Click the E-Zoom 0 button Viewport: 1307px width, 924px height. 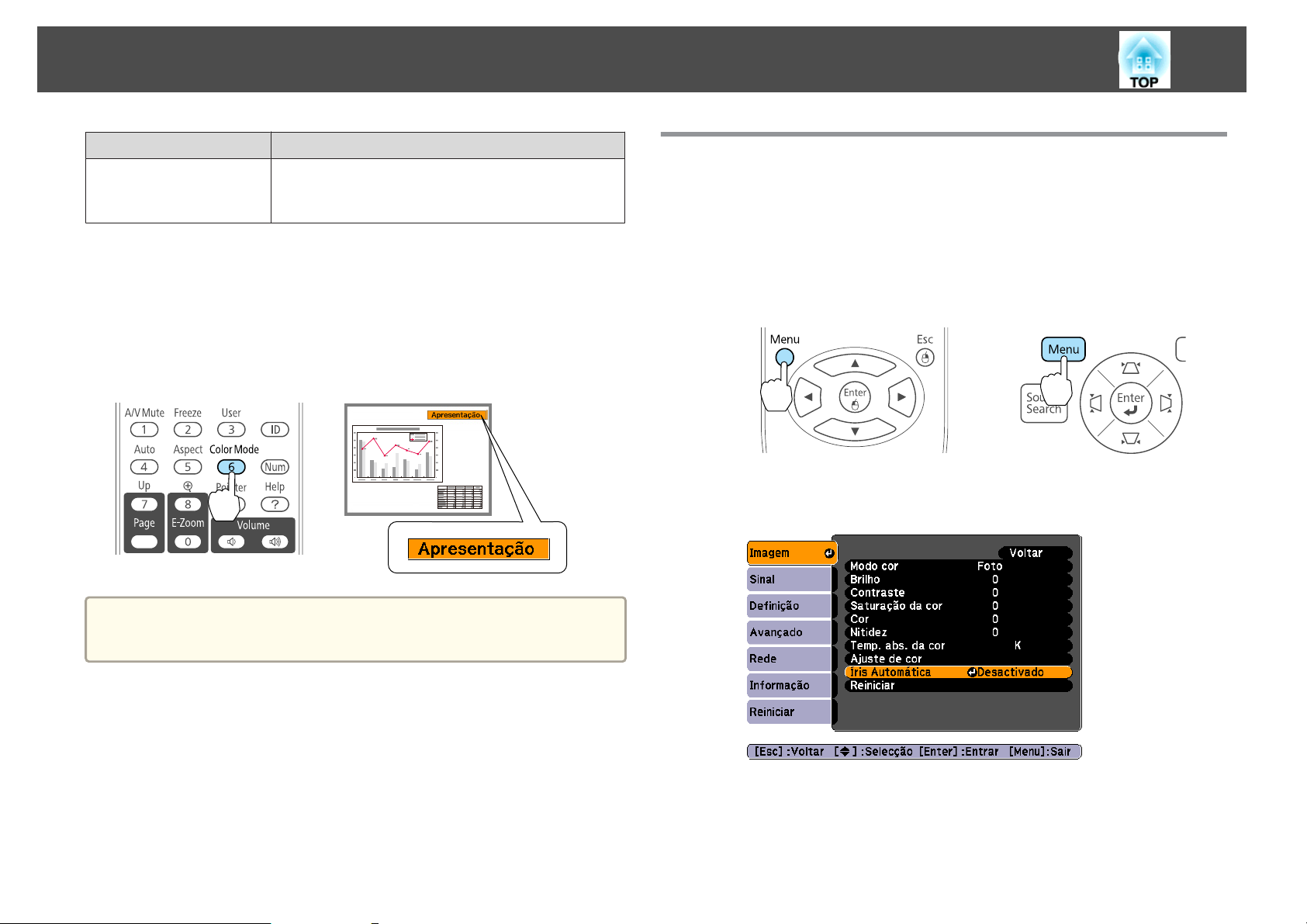click(x=188, y=542)
